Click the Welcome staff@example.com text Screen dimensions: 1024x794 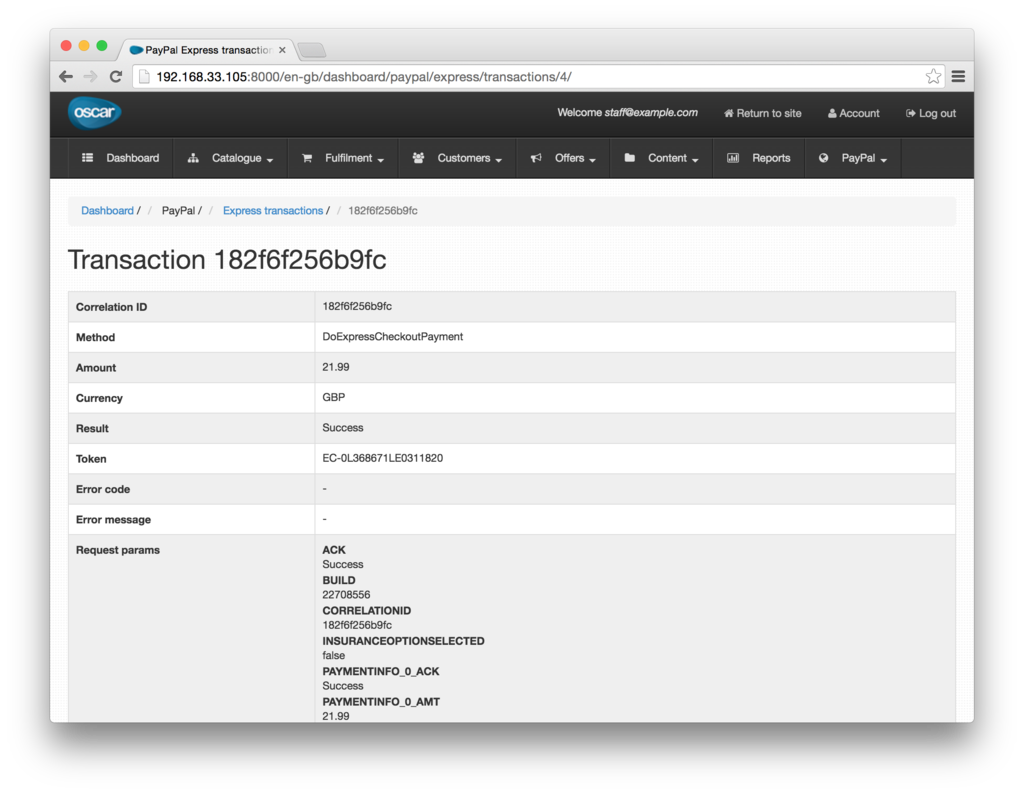[x=627, y=113]
